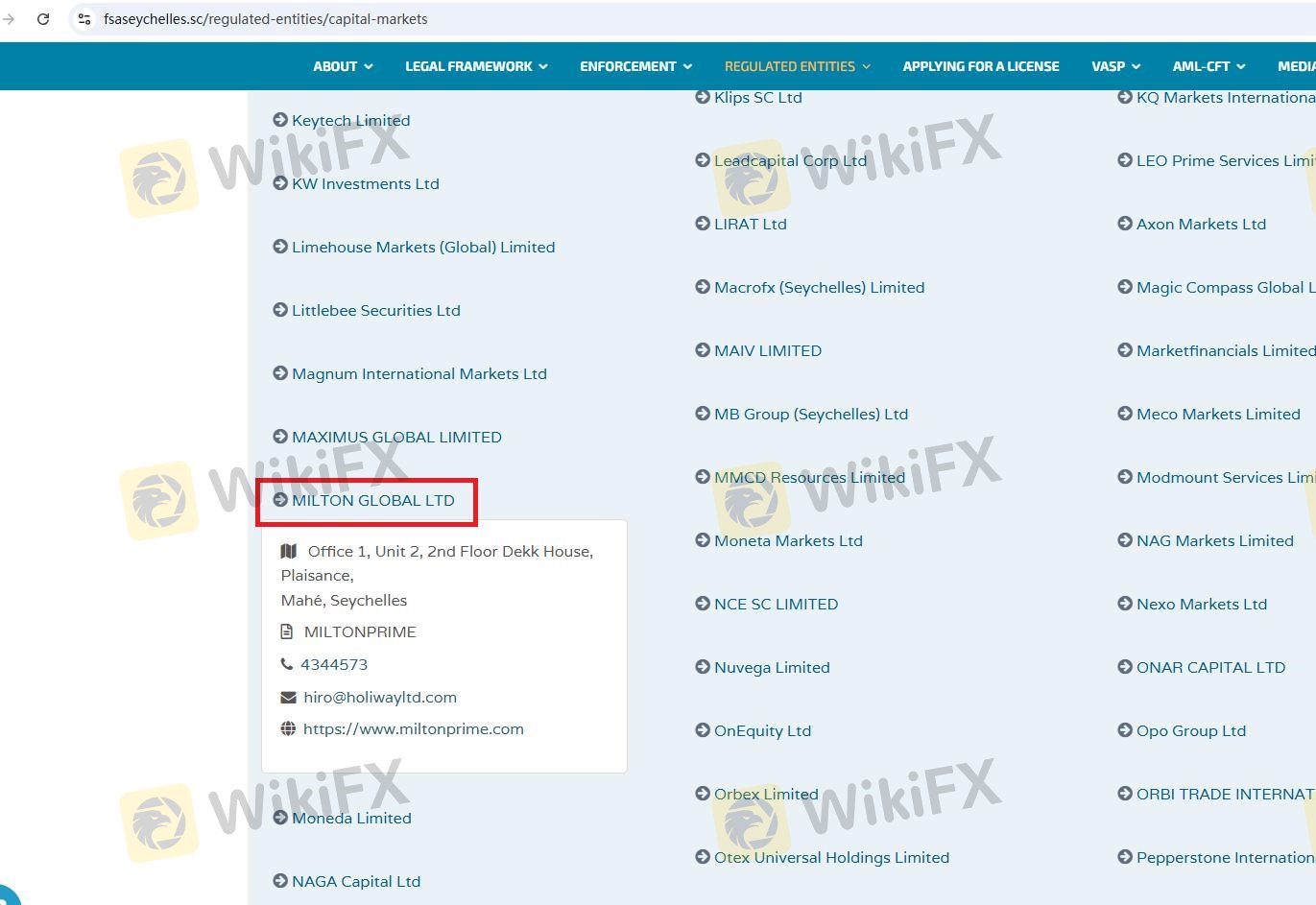Open the Moneta Markets Ltd entity
1316x905 pixels.
tap(788, 540)
